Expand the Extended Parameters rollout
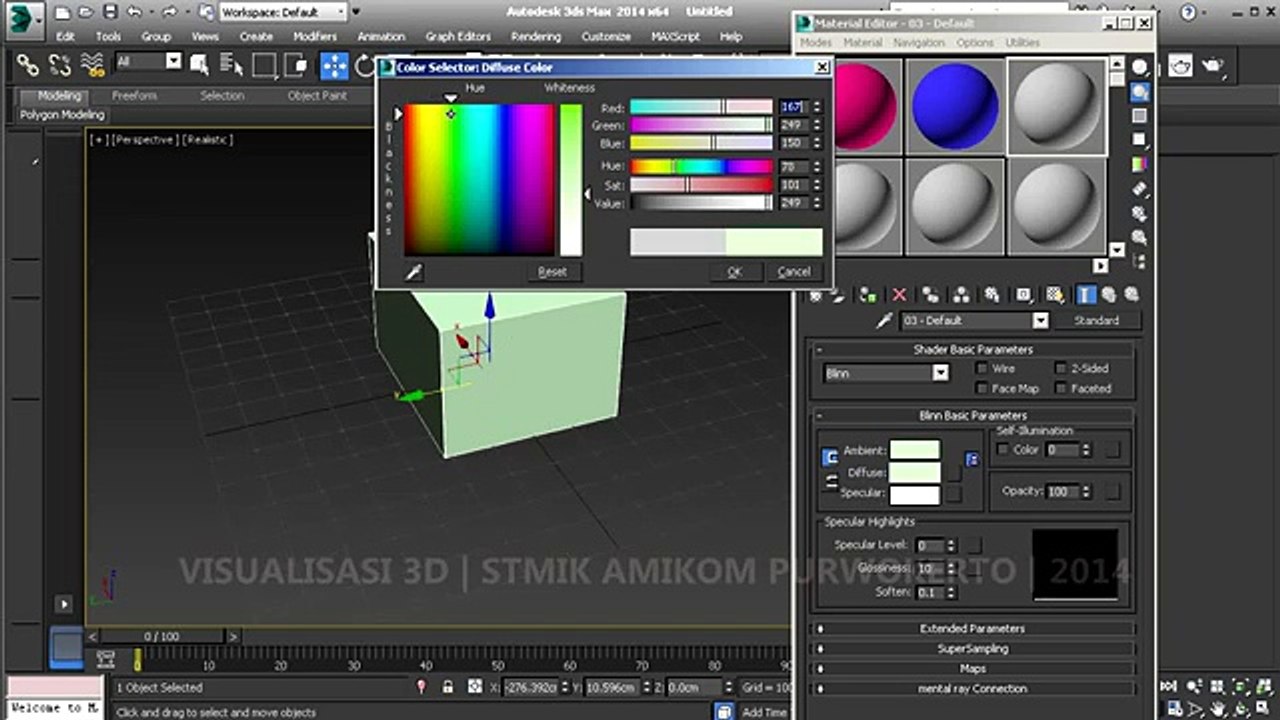Viewport: 1280px width, 720px height. click(x=972, y=629)
